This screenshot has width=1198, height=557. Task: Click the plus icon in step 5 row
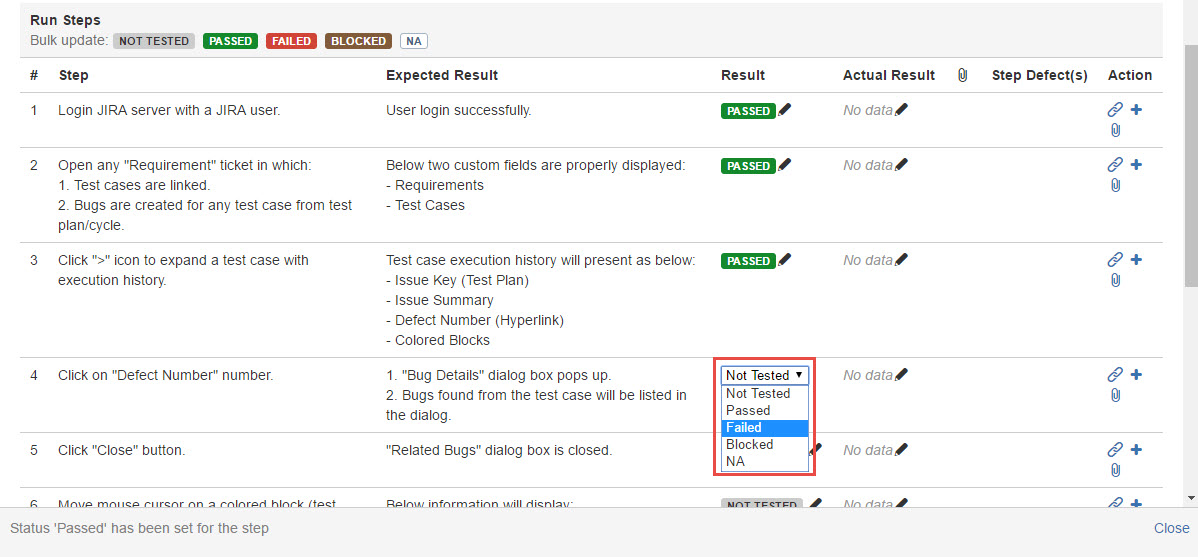coord(1136,450)
